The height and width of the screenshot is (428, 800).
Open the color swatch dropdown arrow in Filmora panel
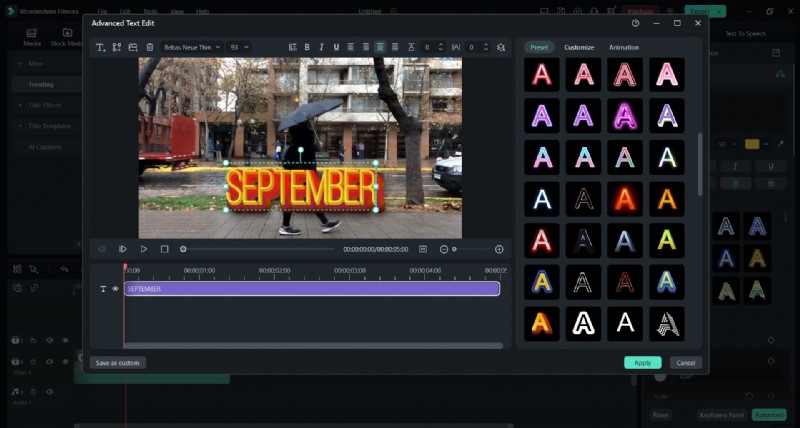click(x=766, y=144)
